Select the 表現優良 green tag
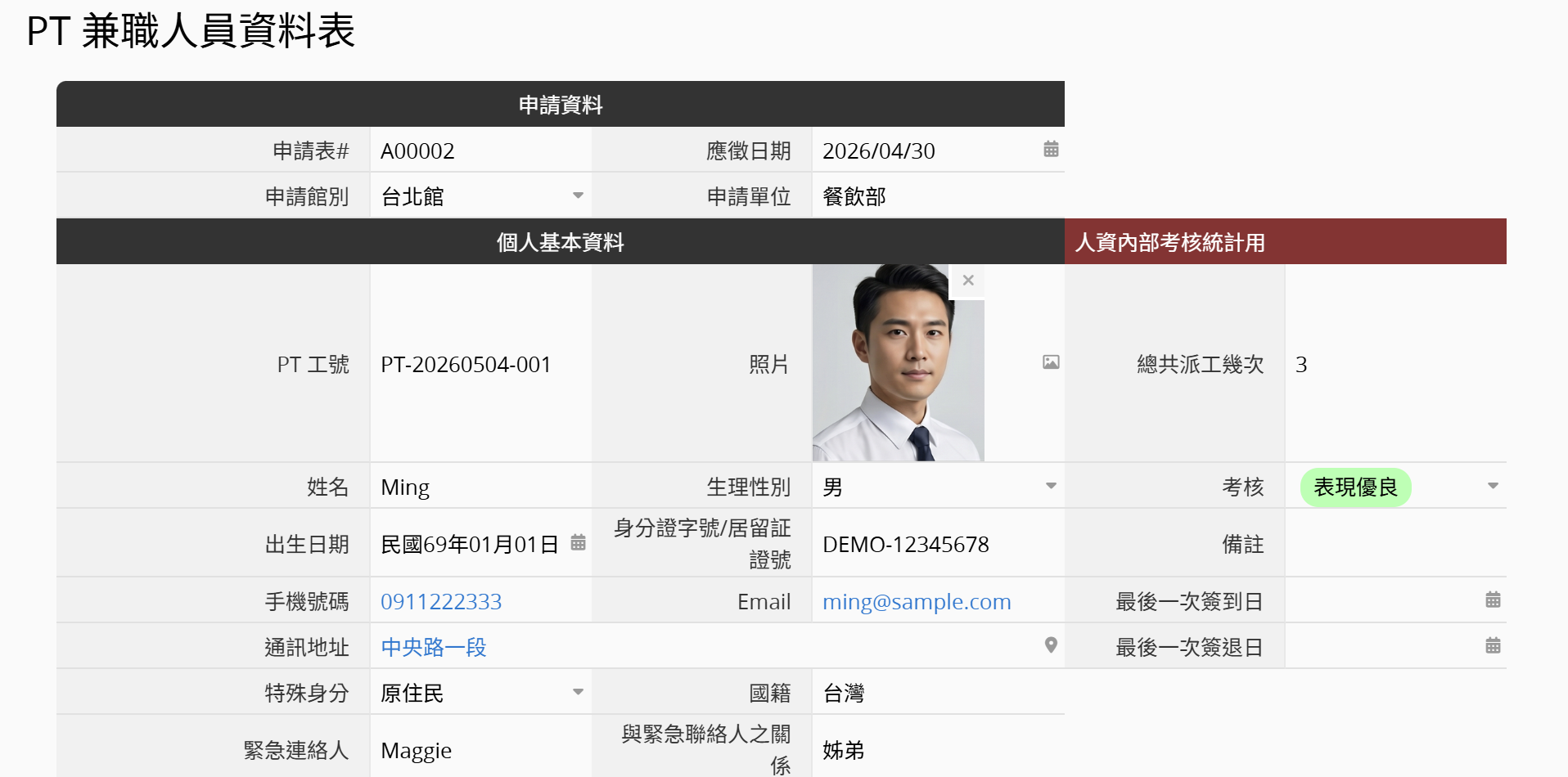 (1355, 487)
